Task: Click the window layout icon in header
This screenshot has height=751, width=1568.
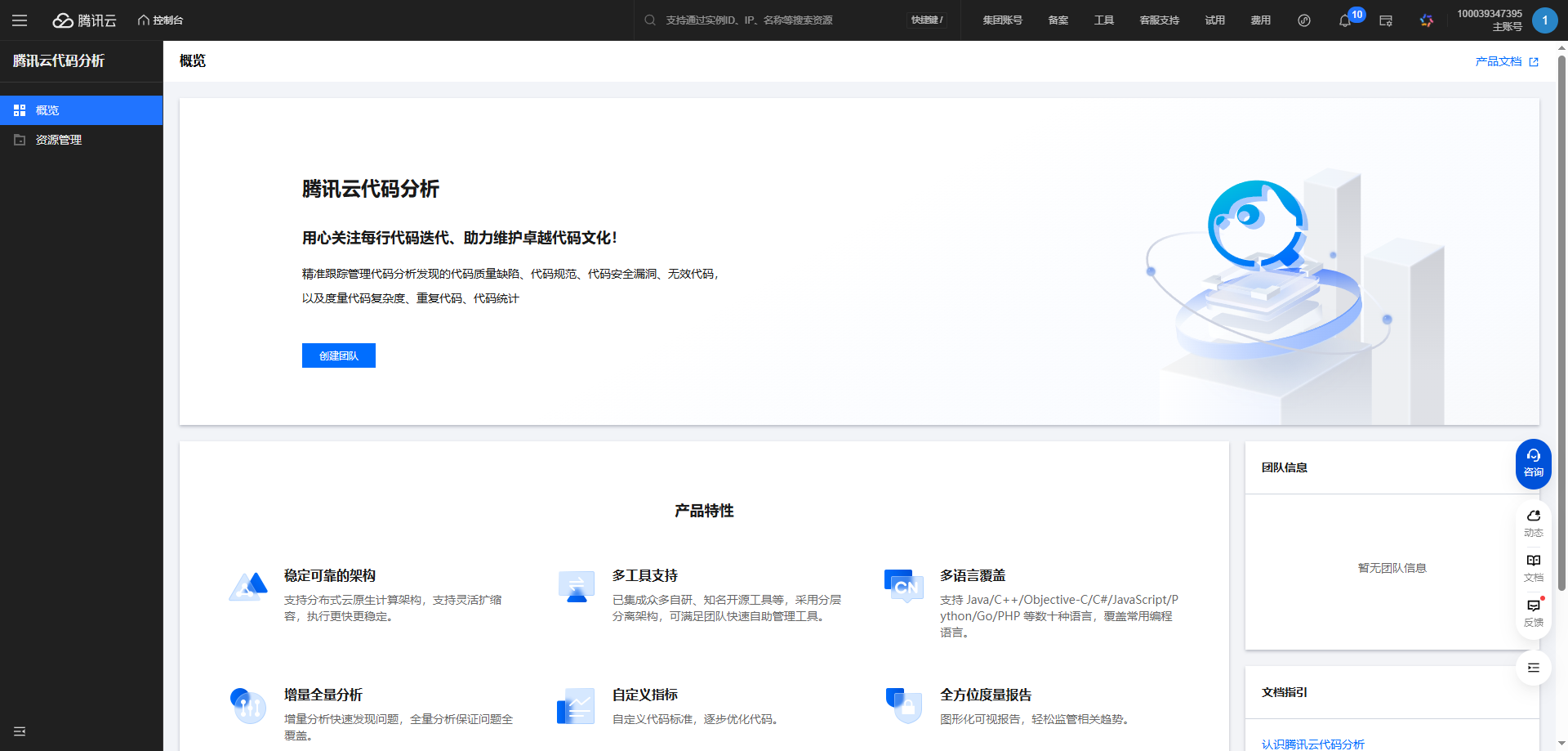Action: coord(1386,20)
